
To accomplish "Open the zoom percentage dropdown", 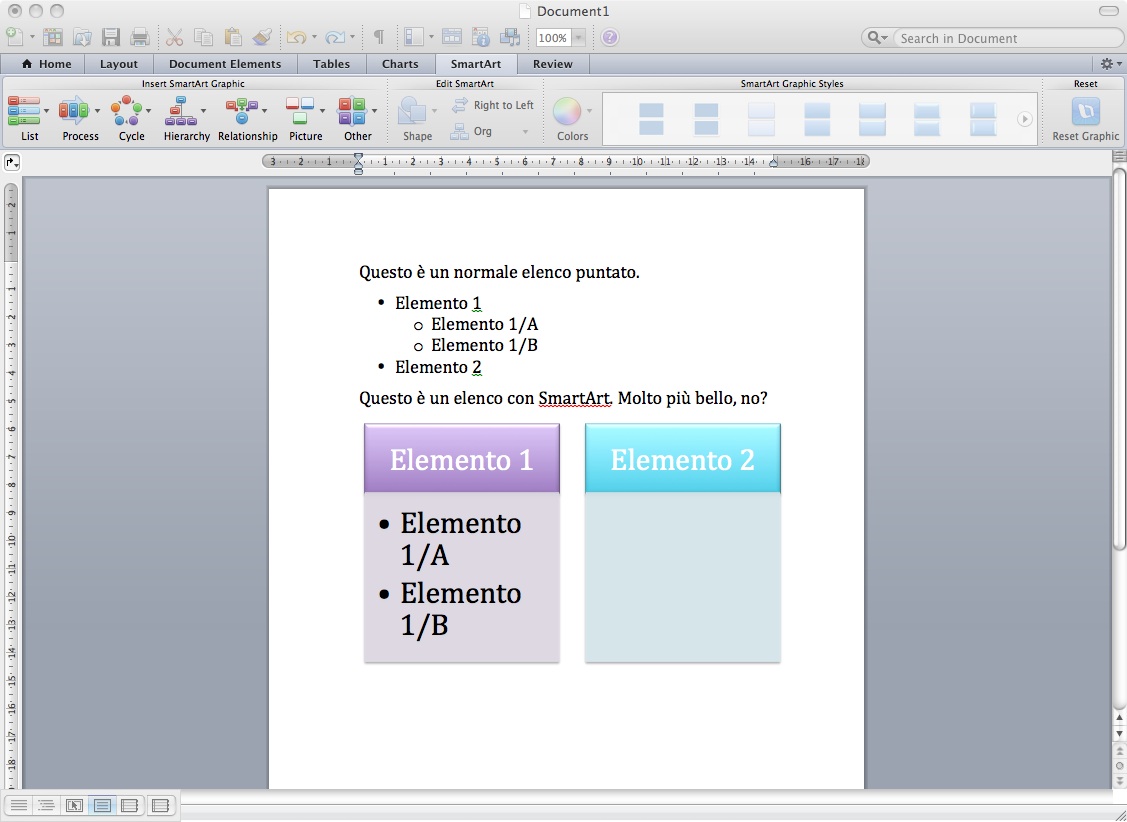I will pyautogui.click(x=579, y=37).
